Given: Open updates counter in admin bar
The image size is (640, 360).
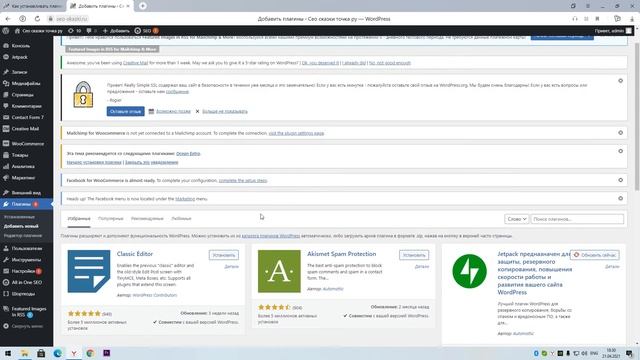Looking at the screenshot, I should [x=74, y=31].
